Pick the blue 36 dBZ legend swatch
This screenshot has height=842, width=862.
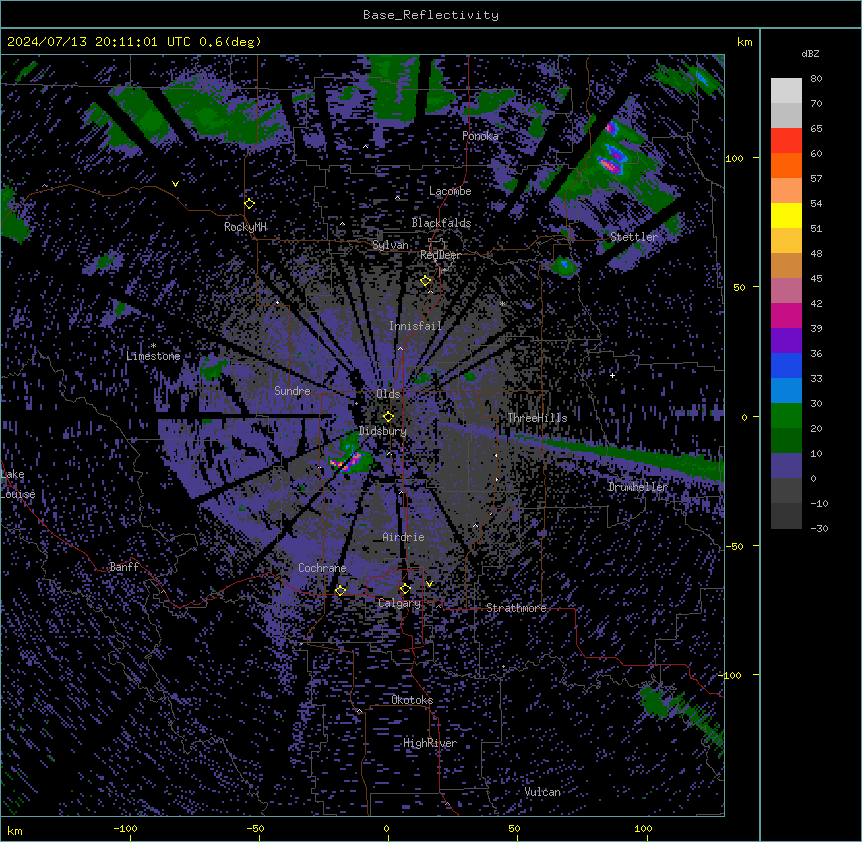[786, 365]
